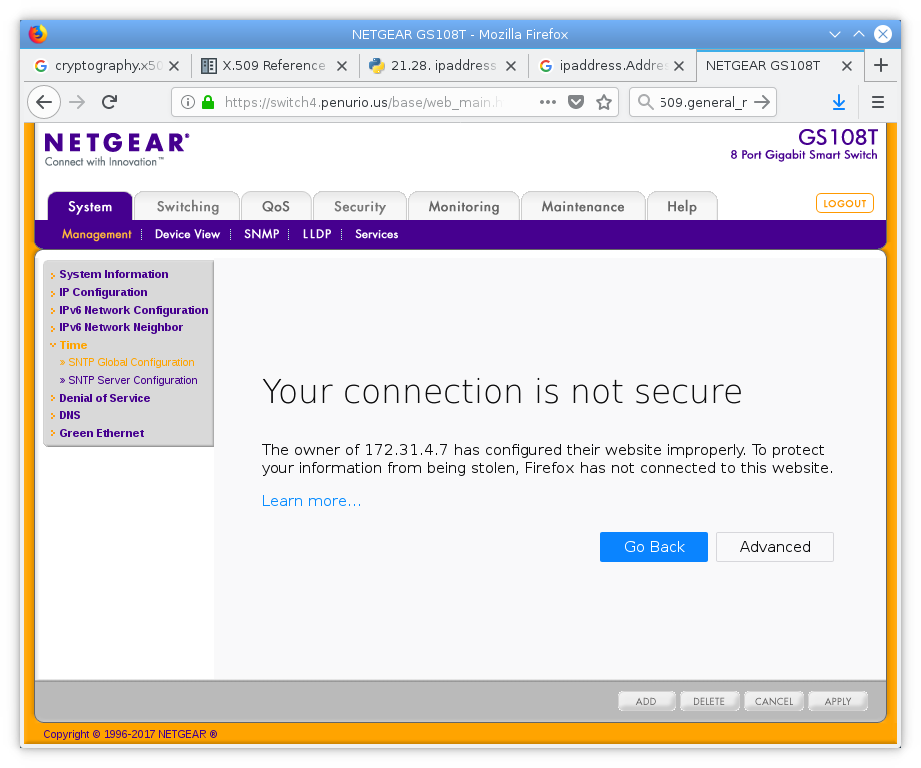The height and width of the screenshot is (768, 921).
Task: Collapse the Time tree section
Action: click(73, 345)
